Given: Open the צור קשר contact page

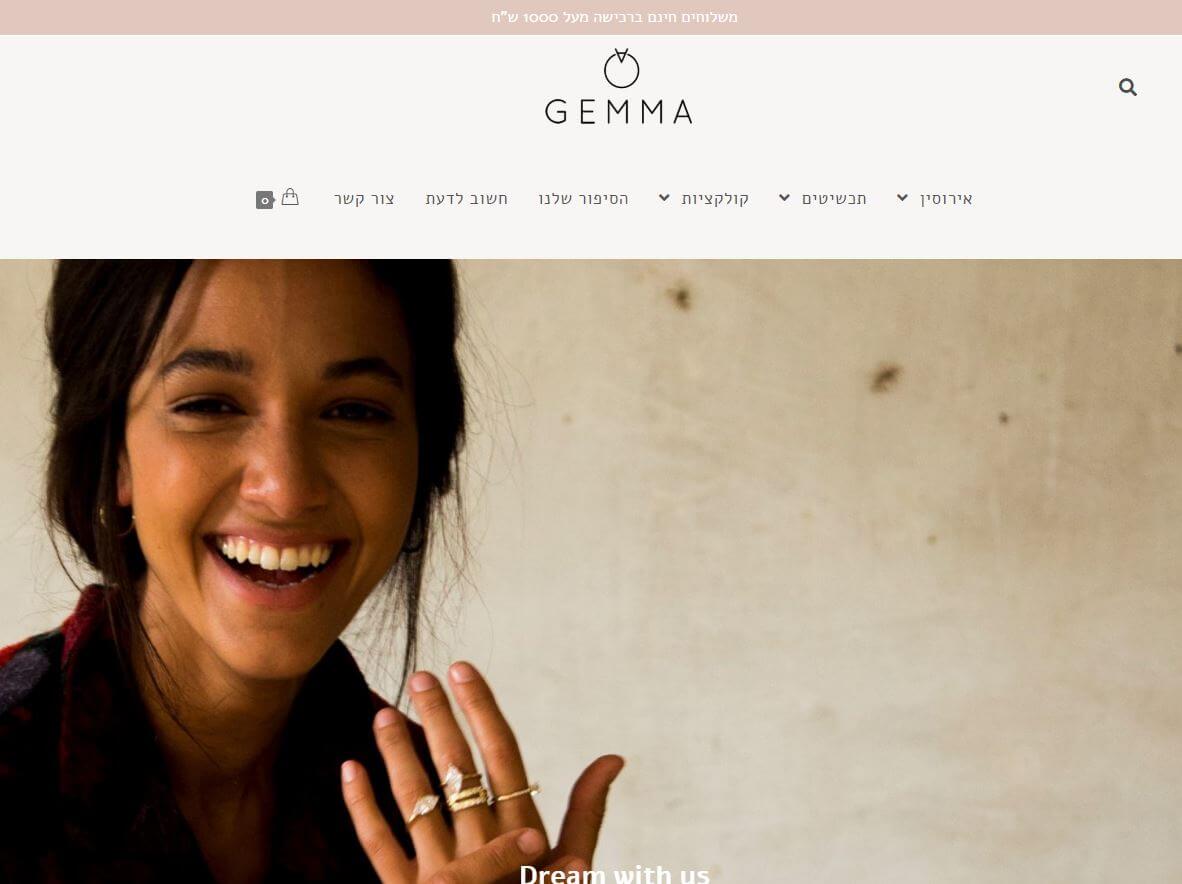Looking at the screenshot, I should [364, 199].
